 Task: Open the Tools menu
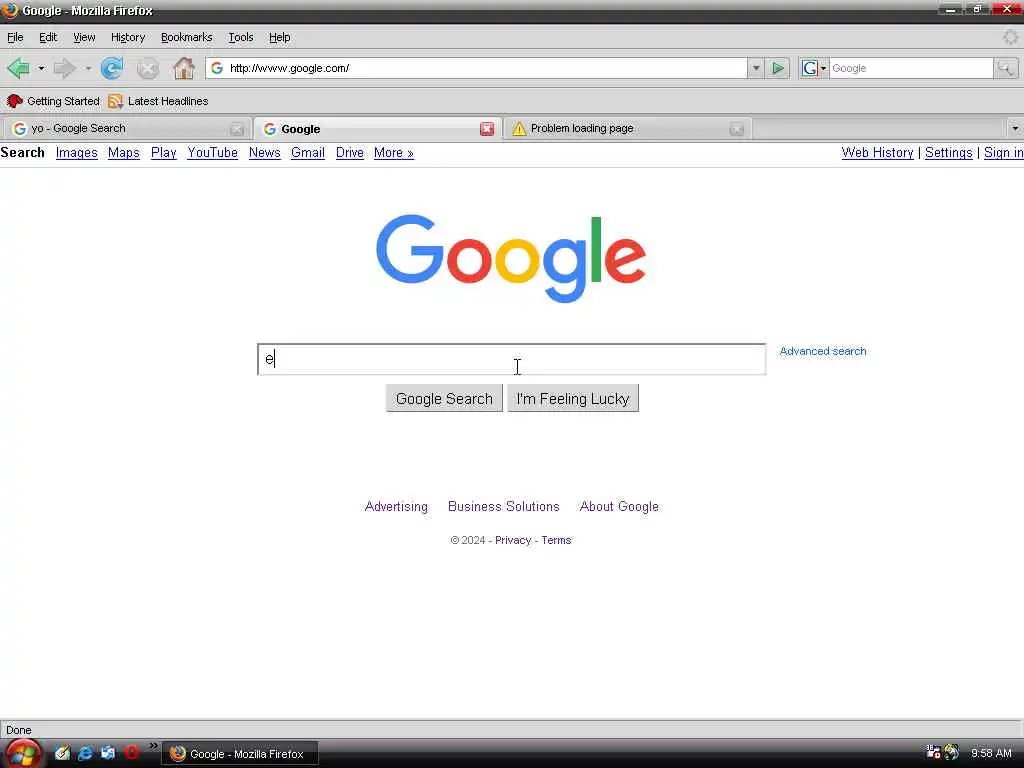(240, 37)
